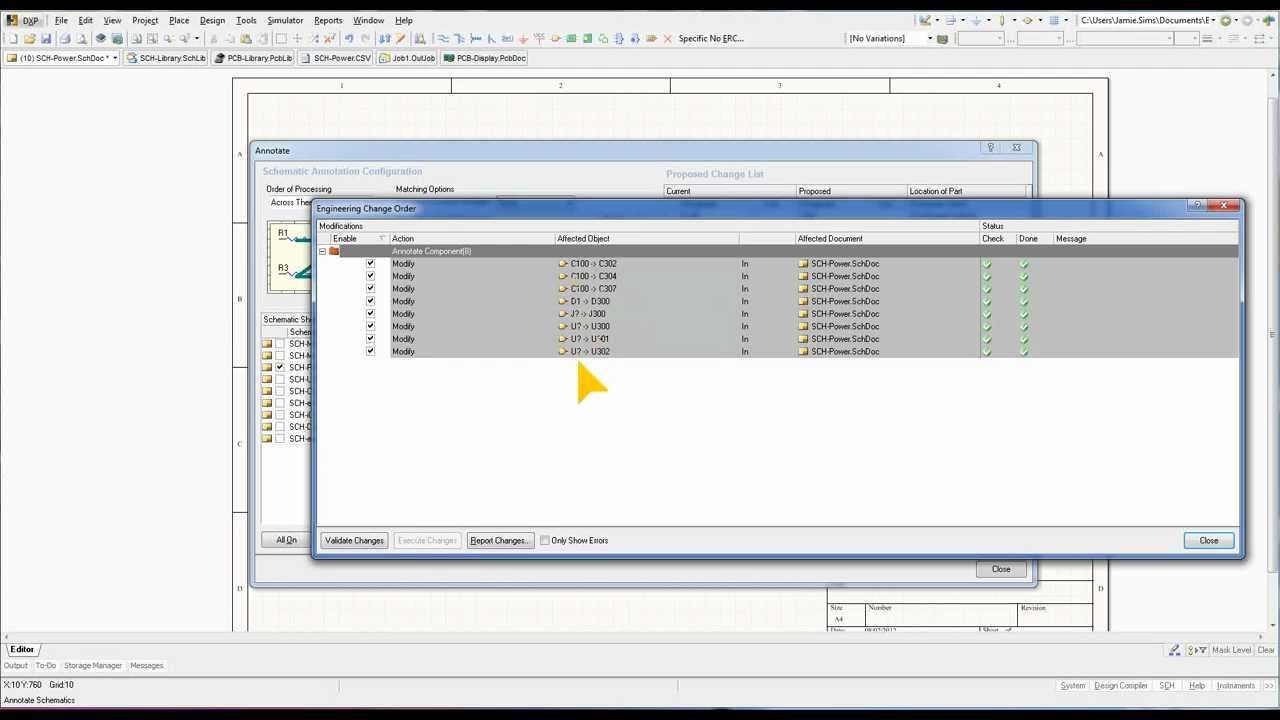Click the Place Bus toolbar icon
This screenshot has width=1280, height=720.
point(459,39)
